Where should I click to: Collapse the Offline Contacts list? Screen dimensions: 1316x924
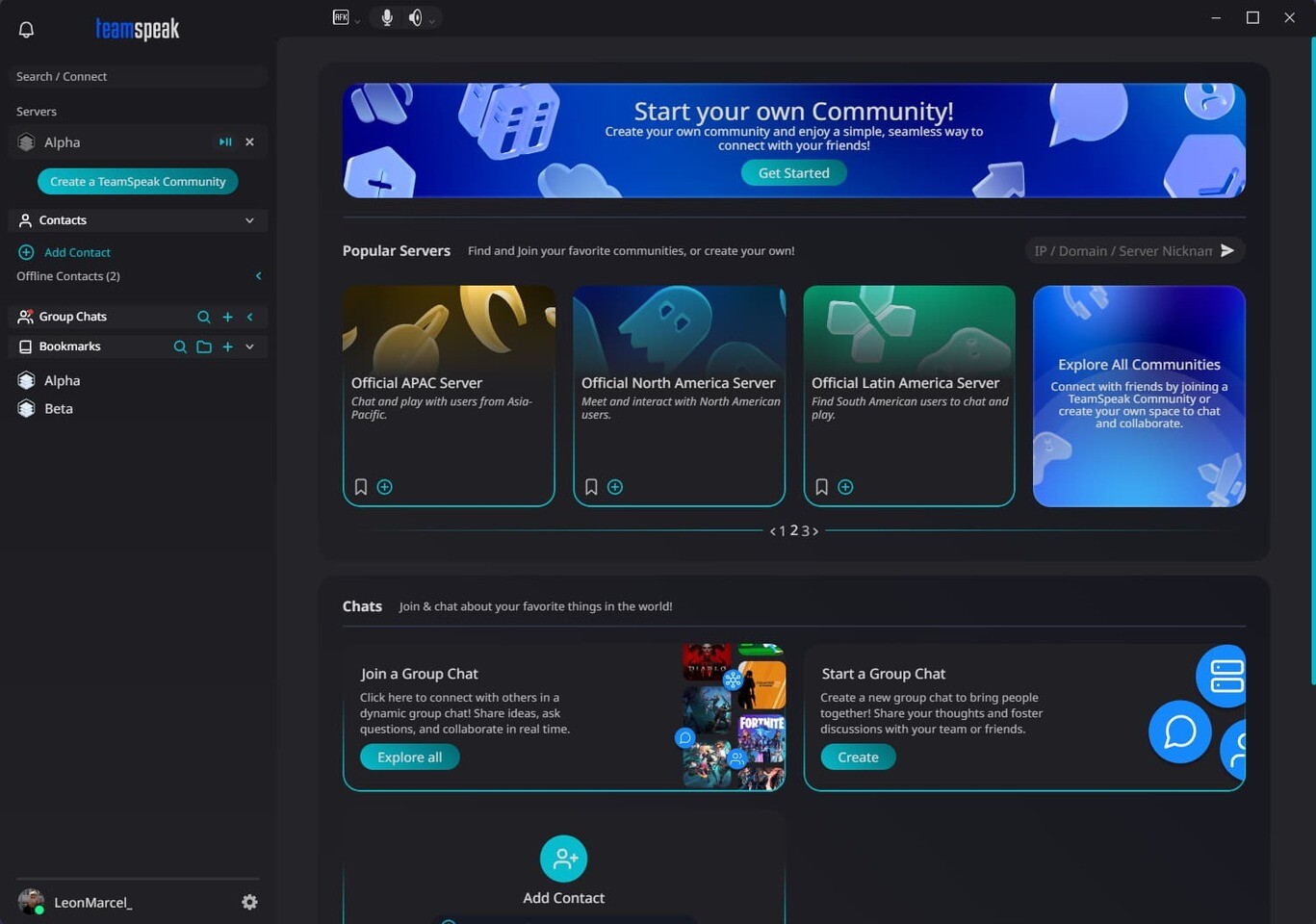258,275
